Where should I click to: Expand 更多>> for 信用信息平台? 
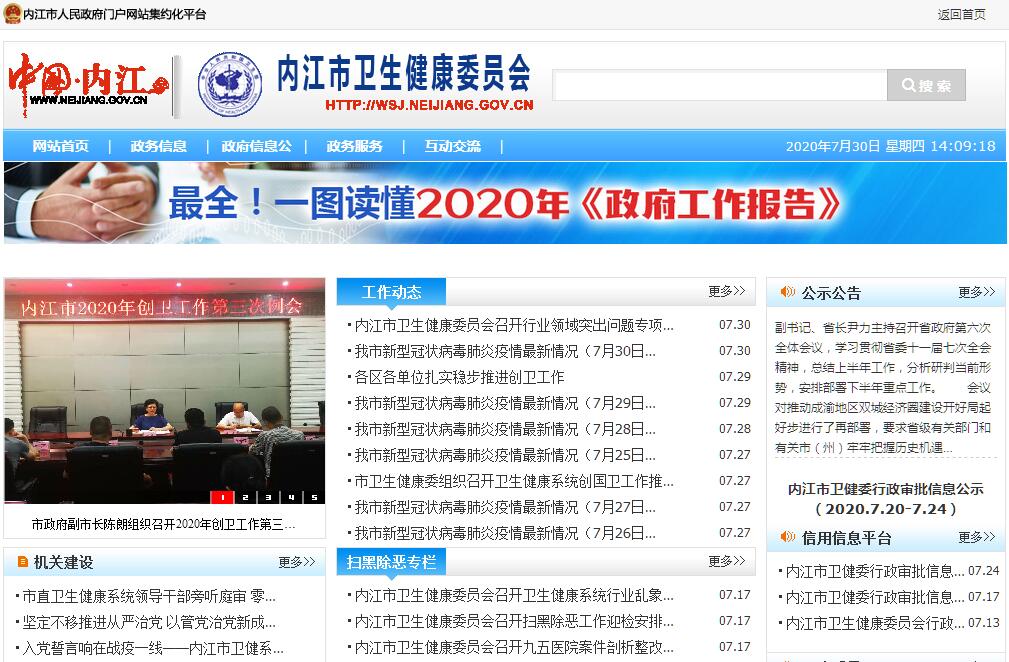[x=977, y=537]
